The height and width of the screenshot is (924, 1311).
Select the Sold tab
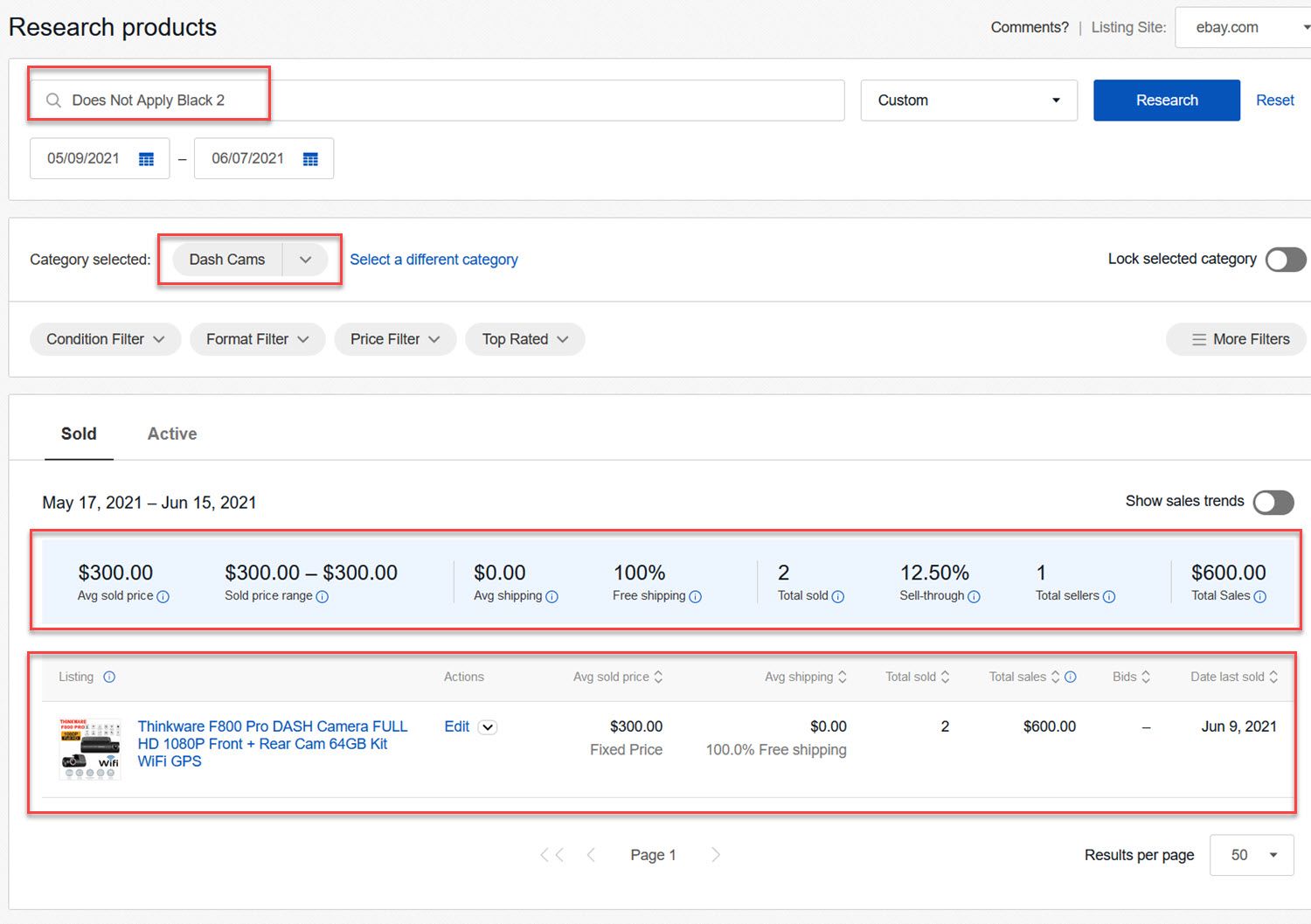79,434
